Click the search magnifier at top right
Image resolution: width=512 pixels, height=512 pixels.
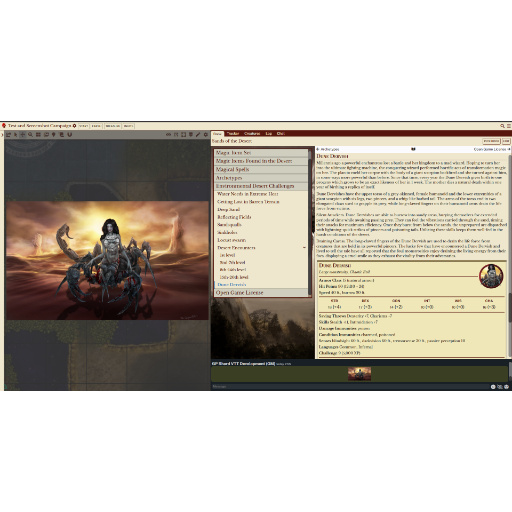[x=502, y=126]
